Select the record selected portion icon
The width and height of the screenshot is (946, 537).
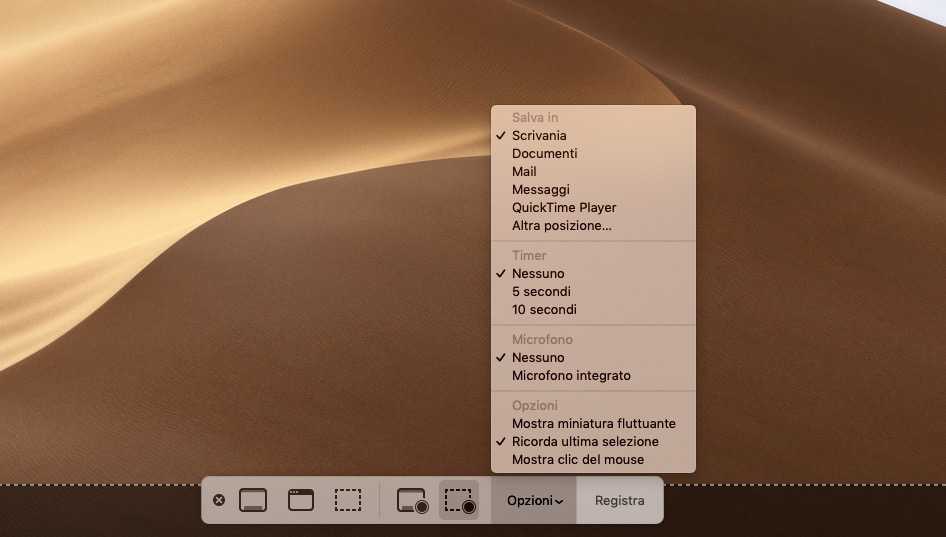point(459,500)
